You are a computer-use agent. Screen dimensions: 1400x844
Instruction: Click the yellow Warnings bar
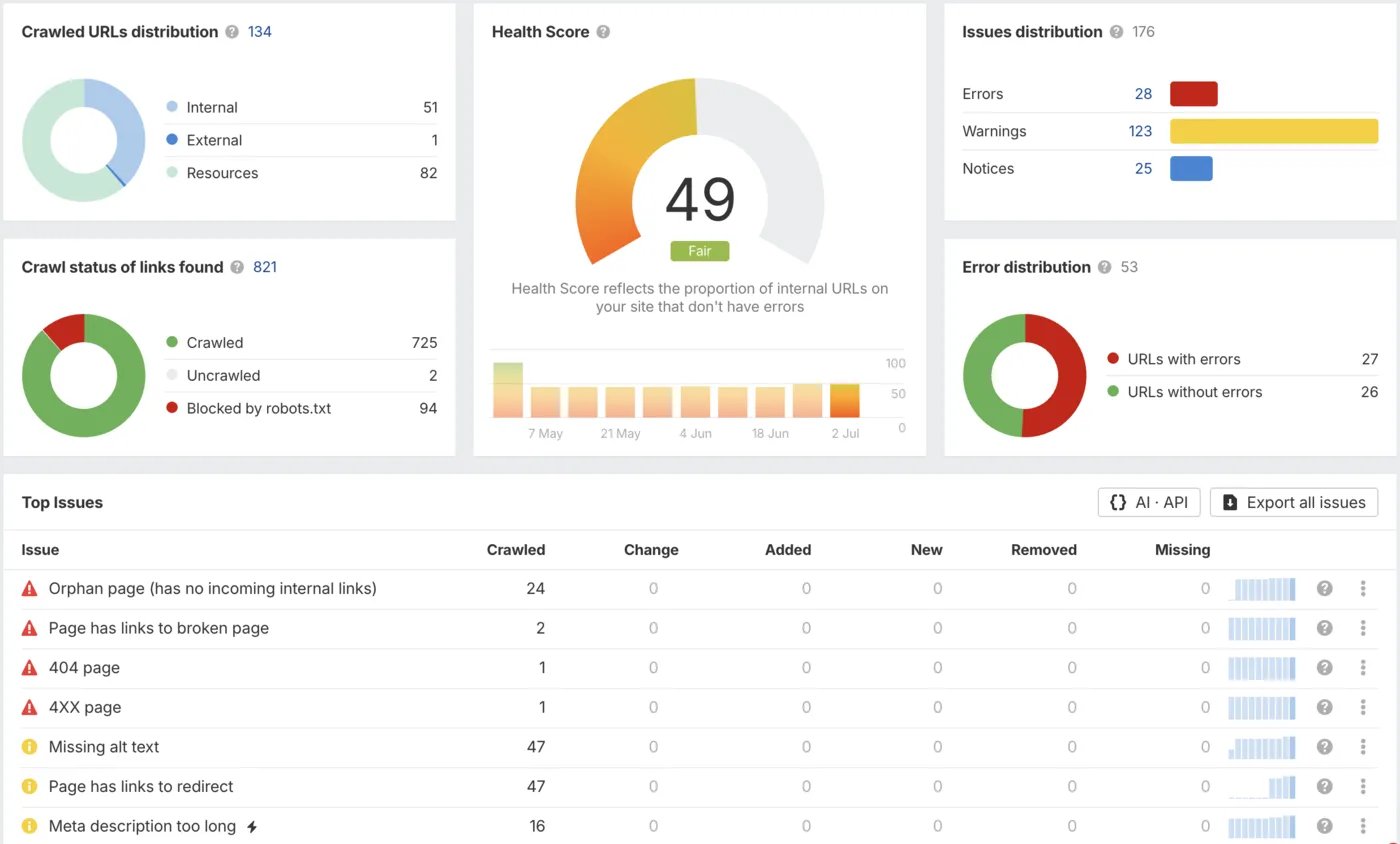point(1274,131)
